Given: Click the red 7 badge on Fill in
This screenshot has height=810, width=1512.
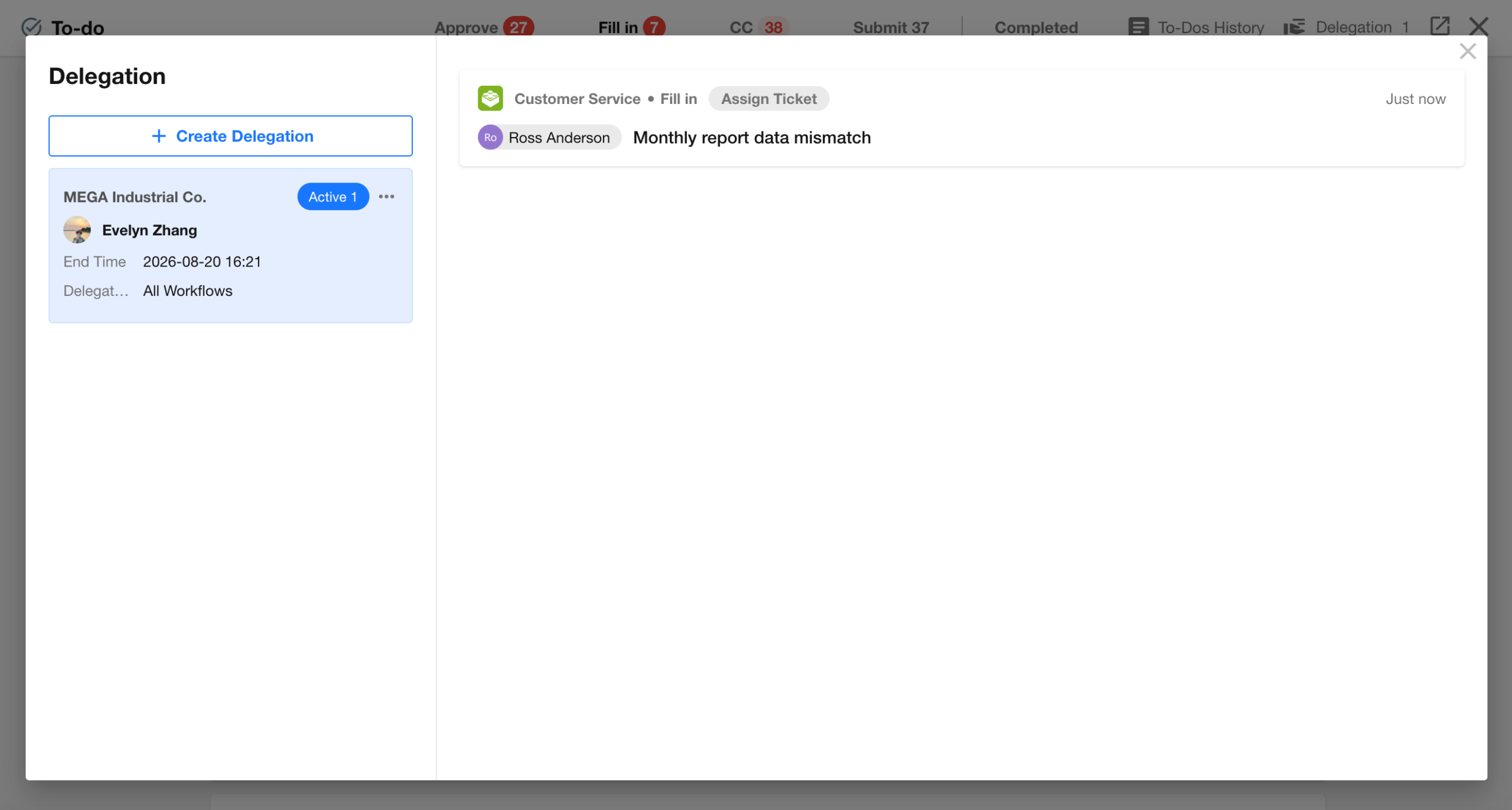Looking at the screenshot, I should pos(654,27).
